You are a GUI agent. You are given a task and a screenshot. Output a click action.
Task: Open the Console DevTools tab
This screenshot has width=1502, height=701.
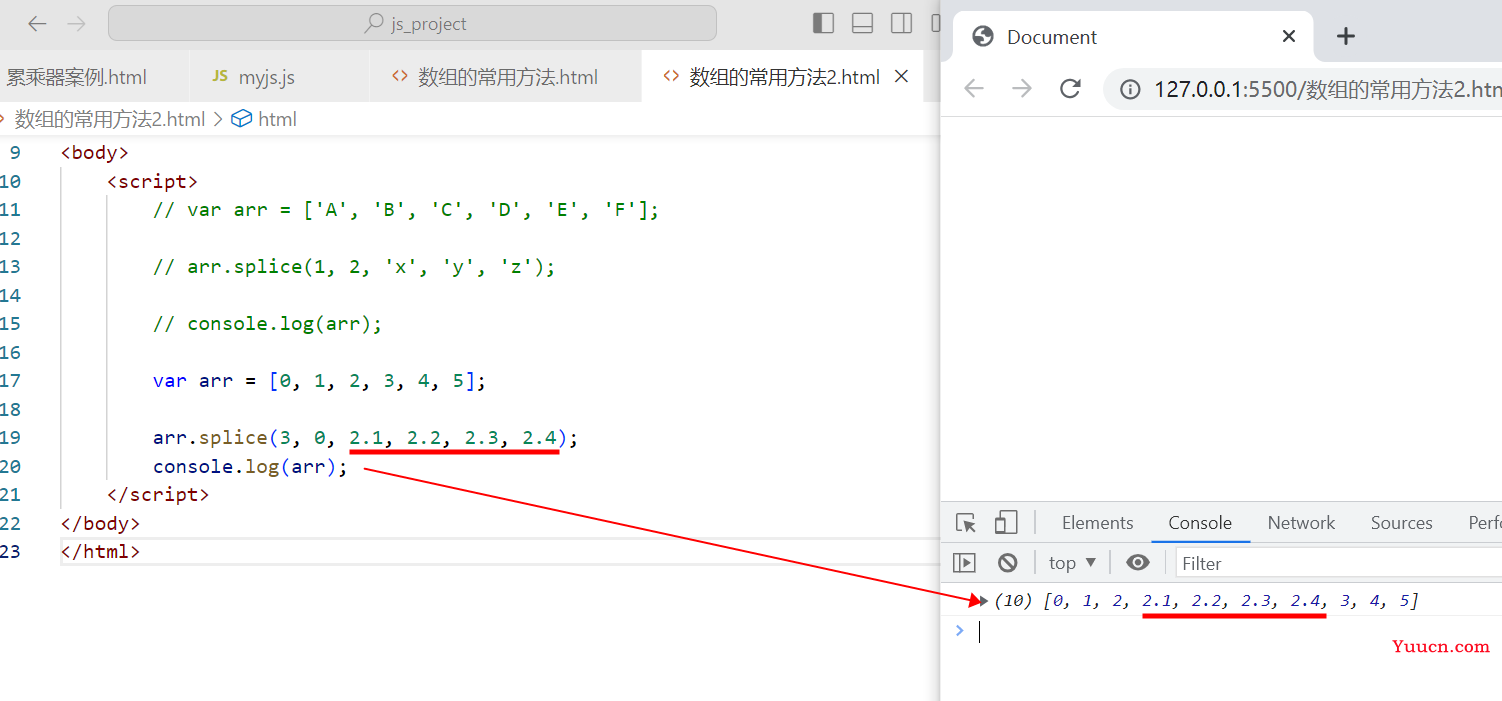coord(1200,523)
